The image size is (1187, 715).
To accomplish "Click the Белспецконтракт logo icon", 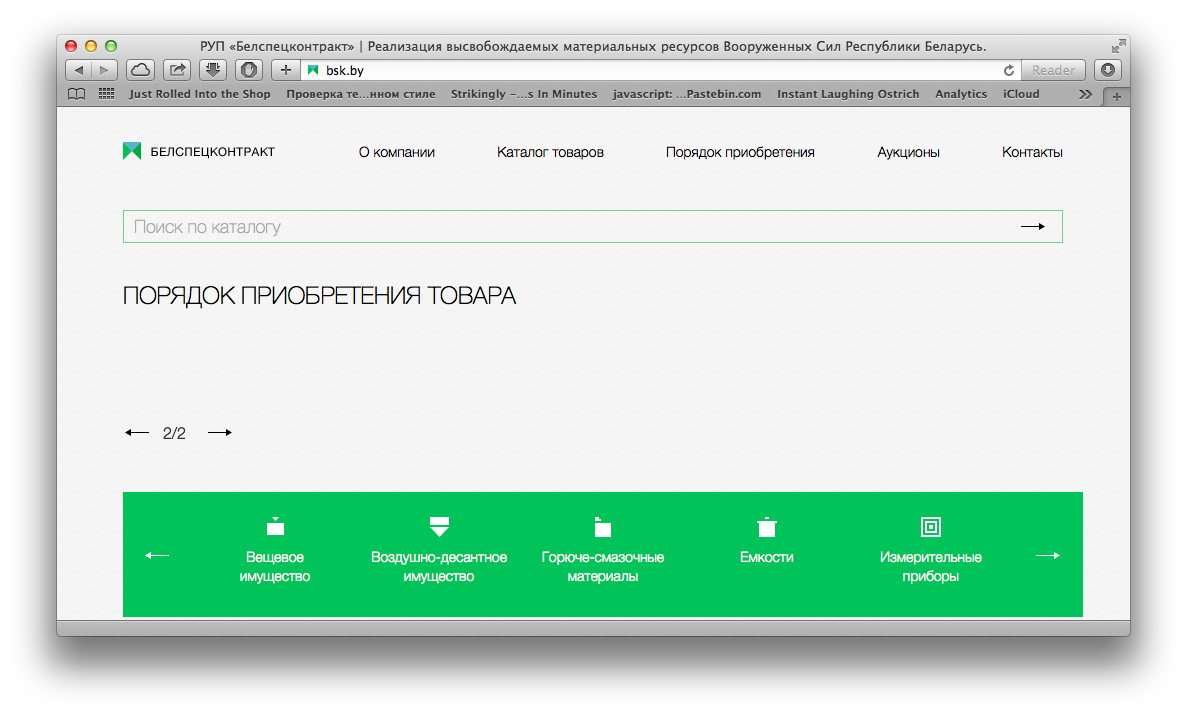I will (x=132, y=151).
